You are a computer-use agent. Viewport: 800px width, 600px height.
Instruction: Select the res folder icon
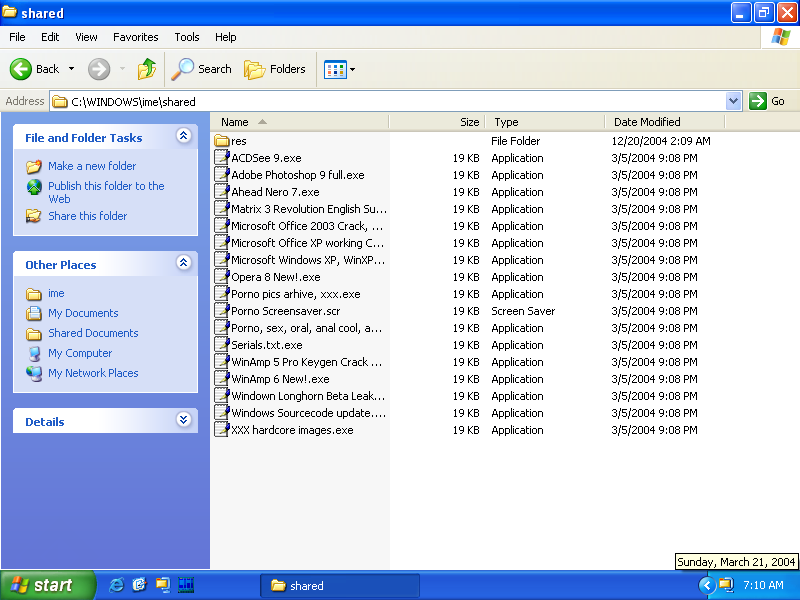point(222,140)
